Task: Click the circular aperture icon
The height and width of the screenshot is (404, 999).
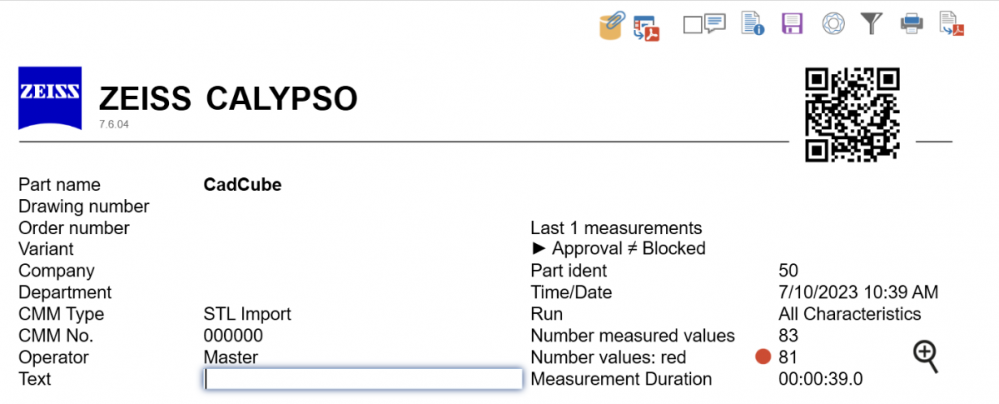Action: pos(832,24)
